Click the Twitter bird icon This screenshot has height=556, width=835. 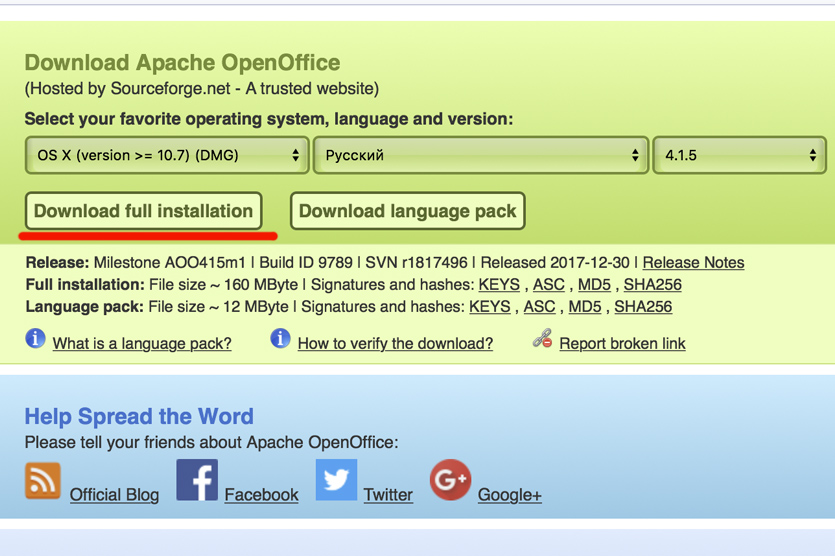point(336,480)
